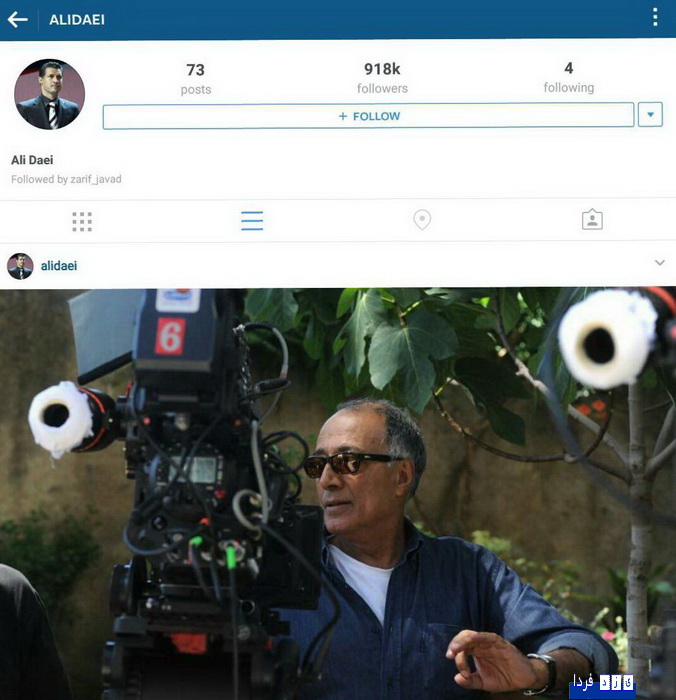Show the tagged photos tab
The height and width of the screenshot is (700, 676).
[x=592, y=220]
